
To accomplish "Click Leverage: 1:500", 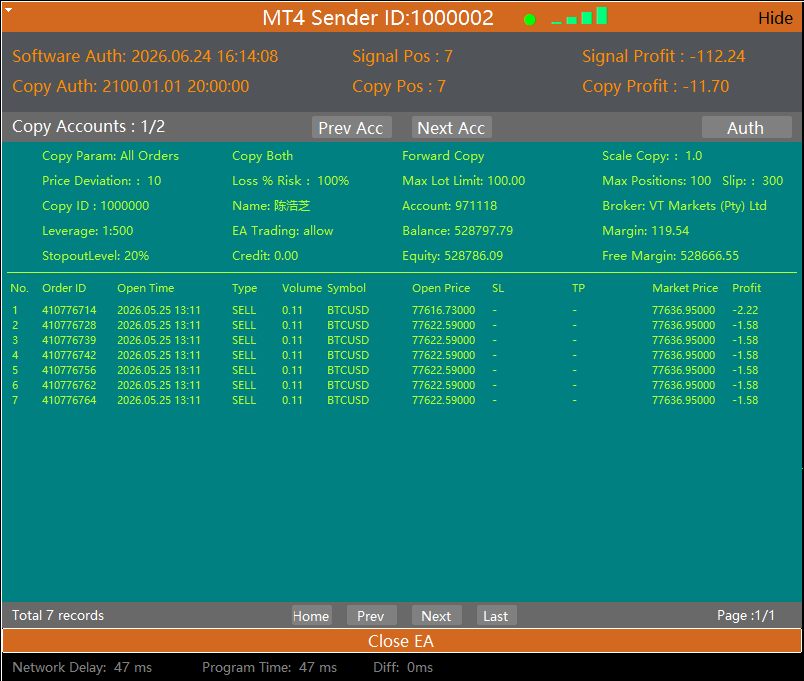I will point(87,231).
